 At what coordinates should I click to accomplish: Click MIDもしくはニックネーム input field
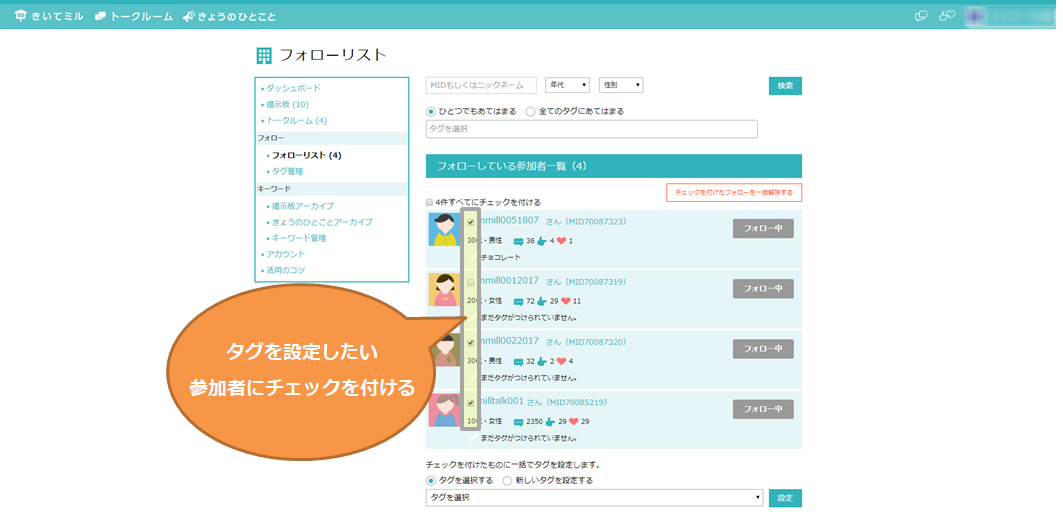coord(481,85)
